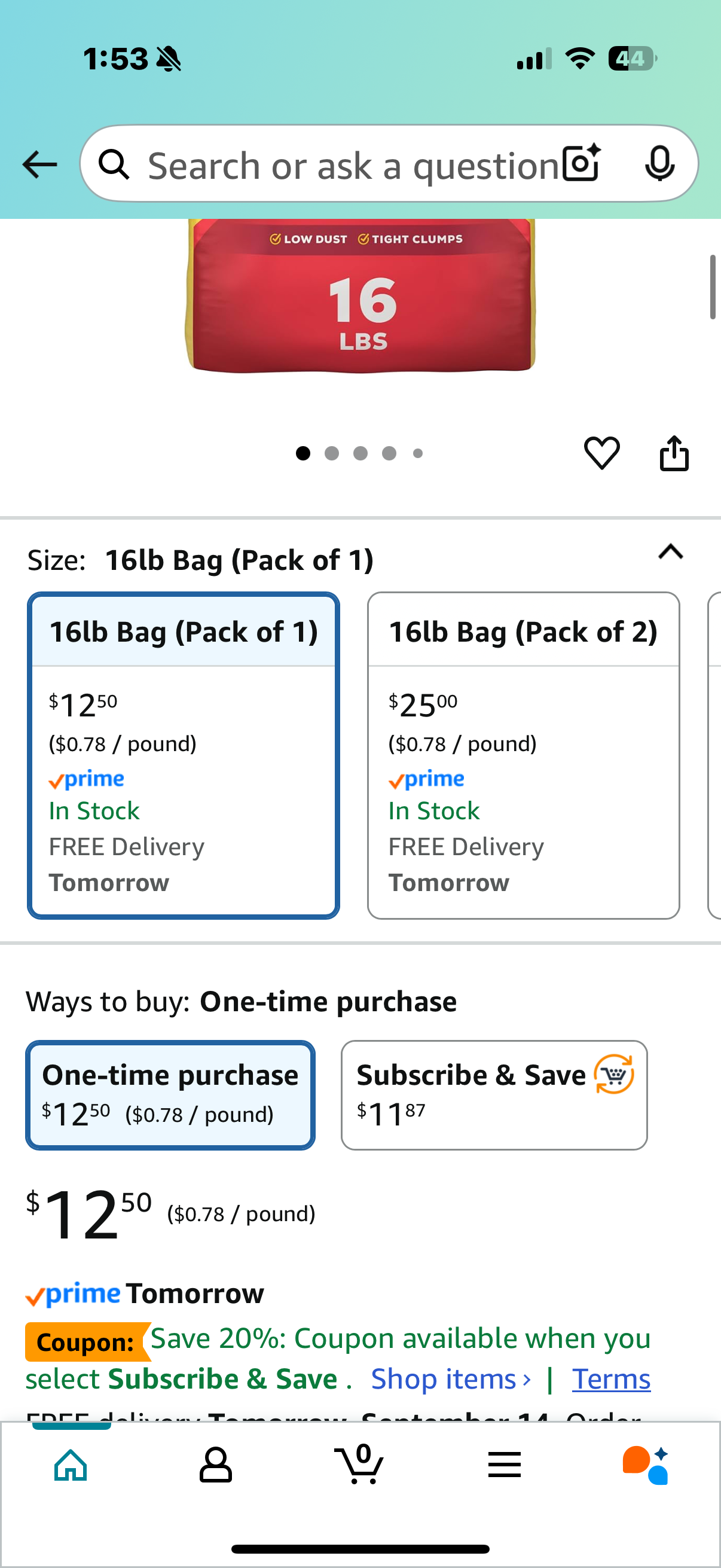Tap the share icon
721x1568 pixels.
674,453
